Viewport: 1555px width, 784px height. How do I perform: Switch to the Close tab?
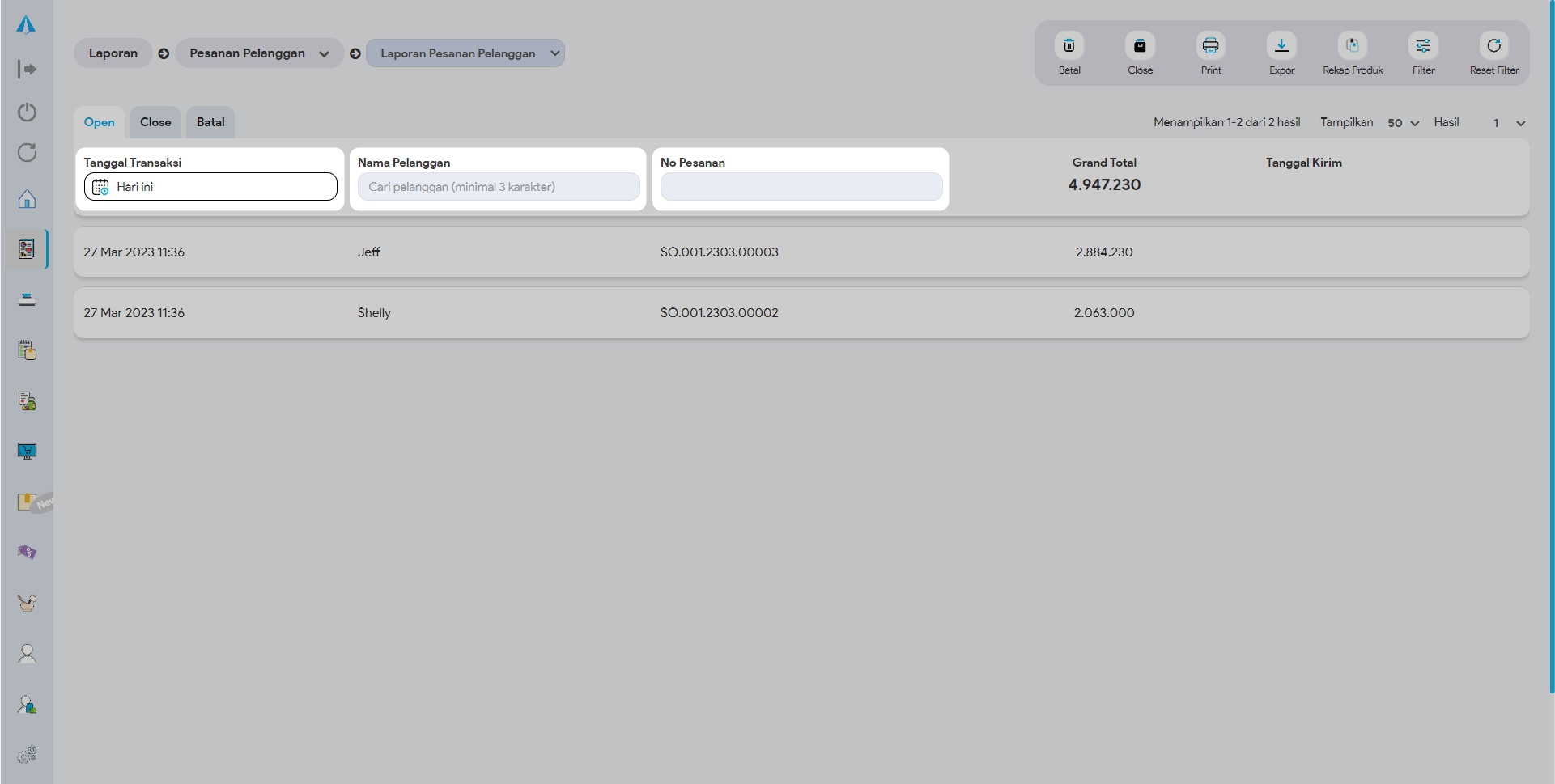pos(155,122)
